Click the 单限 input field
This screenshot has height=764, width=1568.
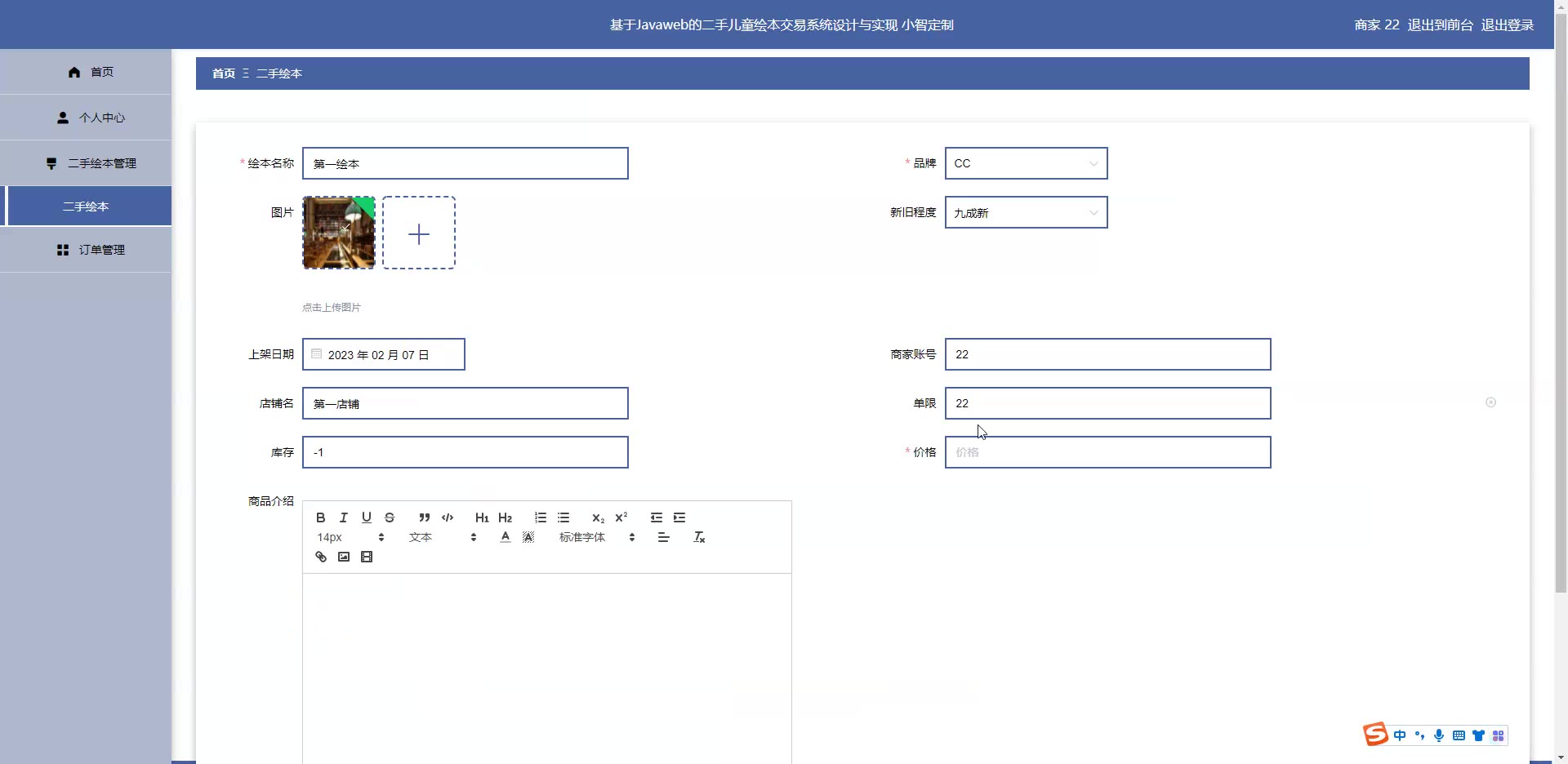pos(1107,403)
